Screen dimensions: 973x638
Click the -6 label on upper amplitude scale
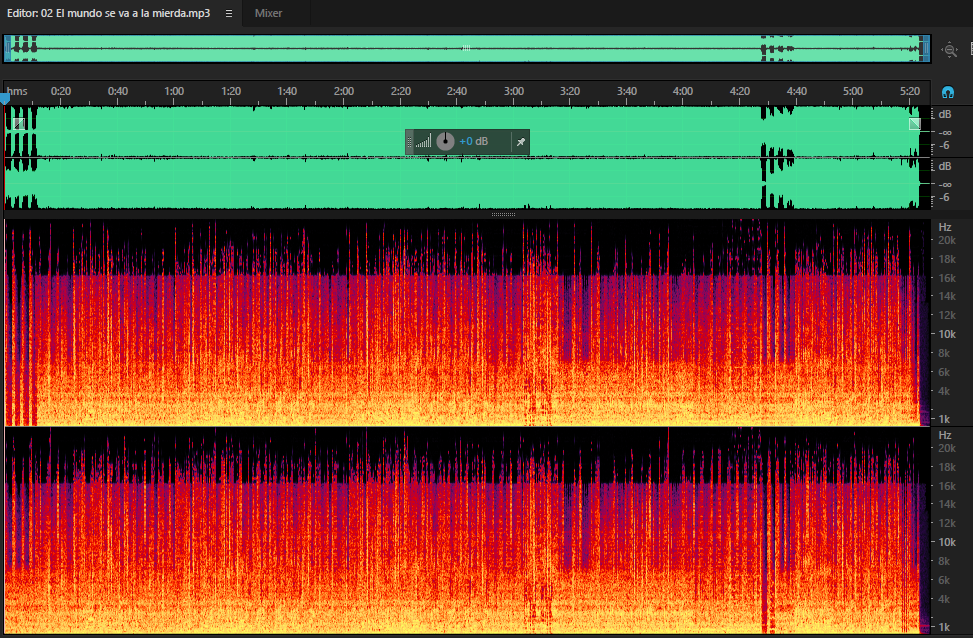pyautogui.click(x=944, y=145)
